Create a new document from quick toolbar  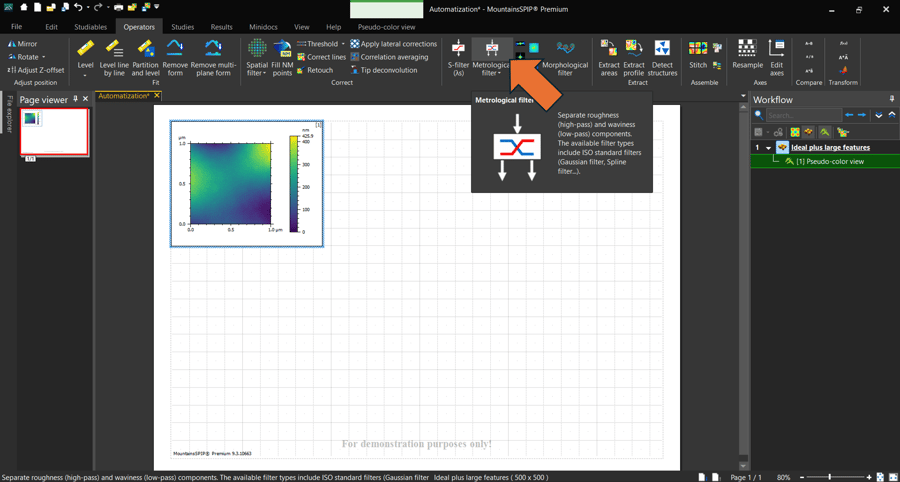37,8
